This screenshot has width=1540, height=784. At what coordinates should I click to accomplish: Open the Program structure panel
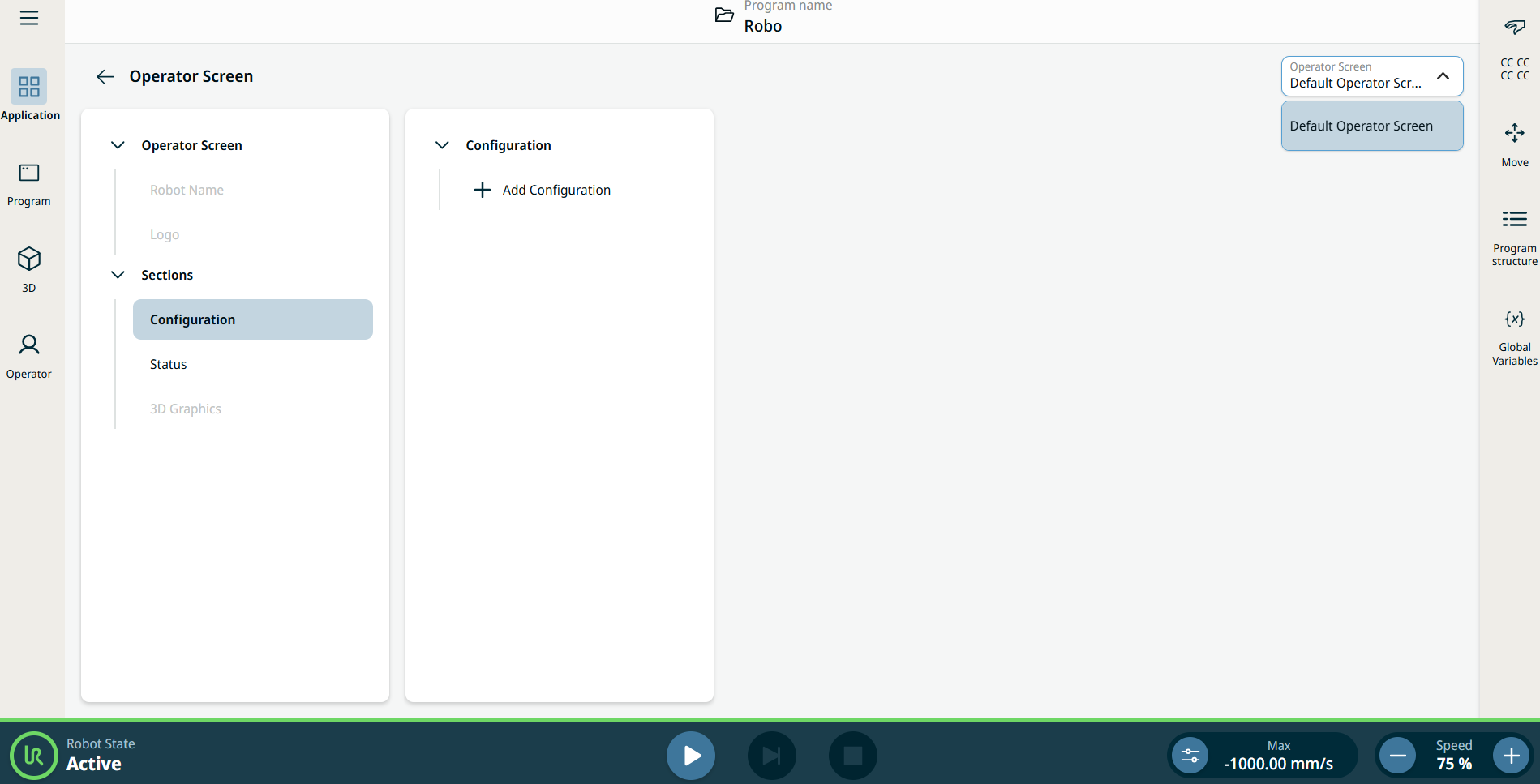click(1514, 235)
